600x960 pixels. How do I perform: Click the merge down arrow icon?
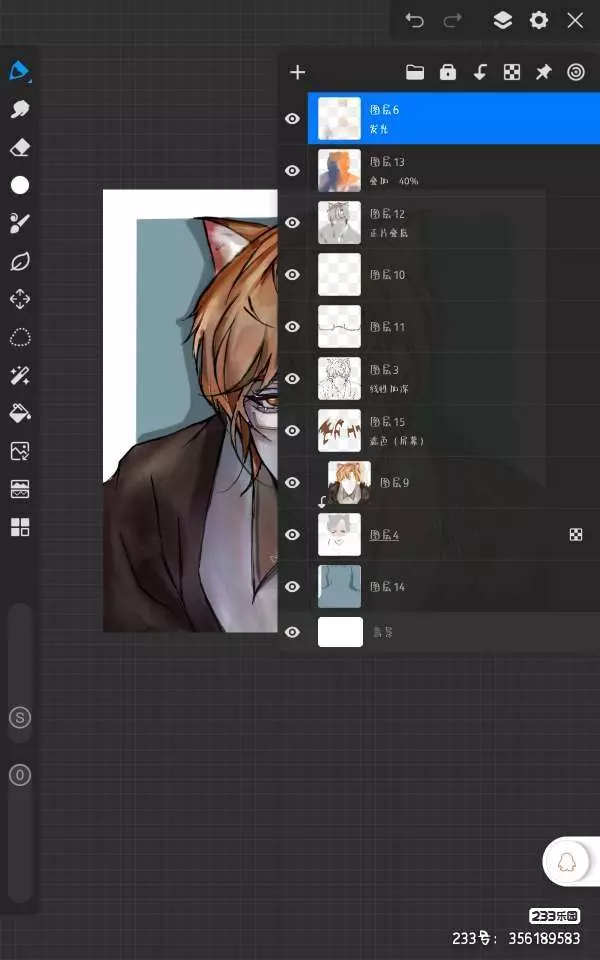click(480, 72)
